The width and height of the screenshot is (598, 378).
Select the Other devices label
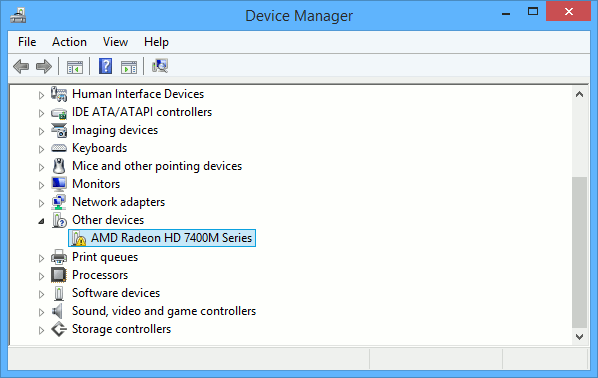108,220
